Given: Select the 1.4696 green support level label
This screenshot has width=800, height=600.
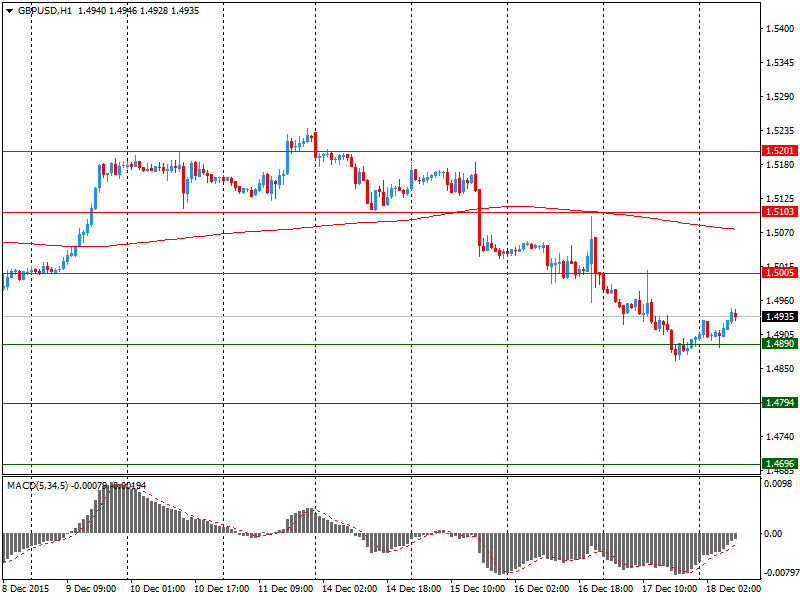Looking at the screenshot, I should [780, 464].
